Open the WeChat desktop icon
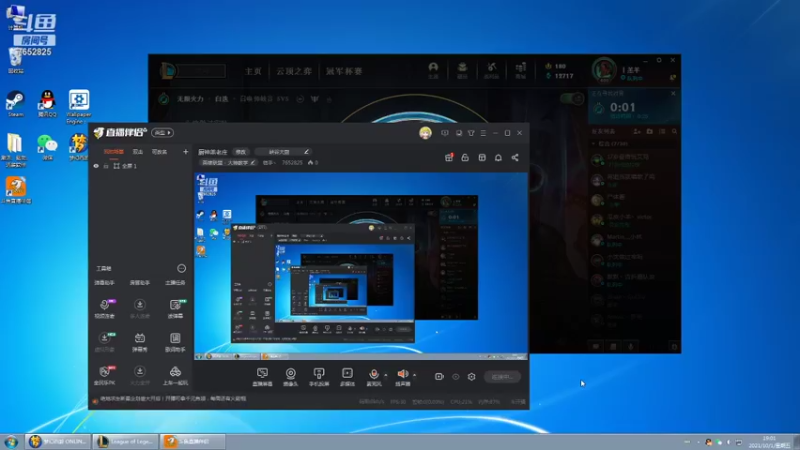This screenshot has height=450, width=800. (47, 147)
